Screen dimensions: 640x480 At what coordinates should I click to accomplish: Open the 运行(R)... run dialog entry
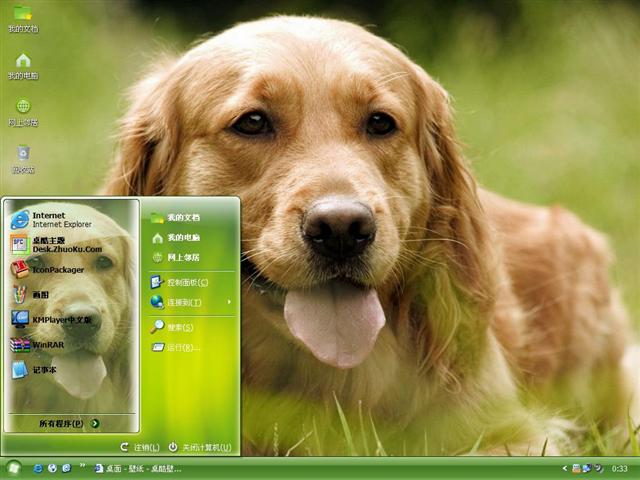[x=176, y=347]
